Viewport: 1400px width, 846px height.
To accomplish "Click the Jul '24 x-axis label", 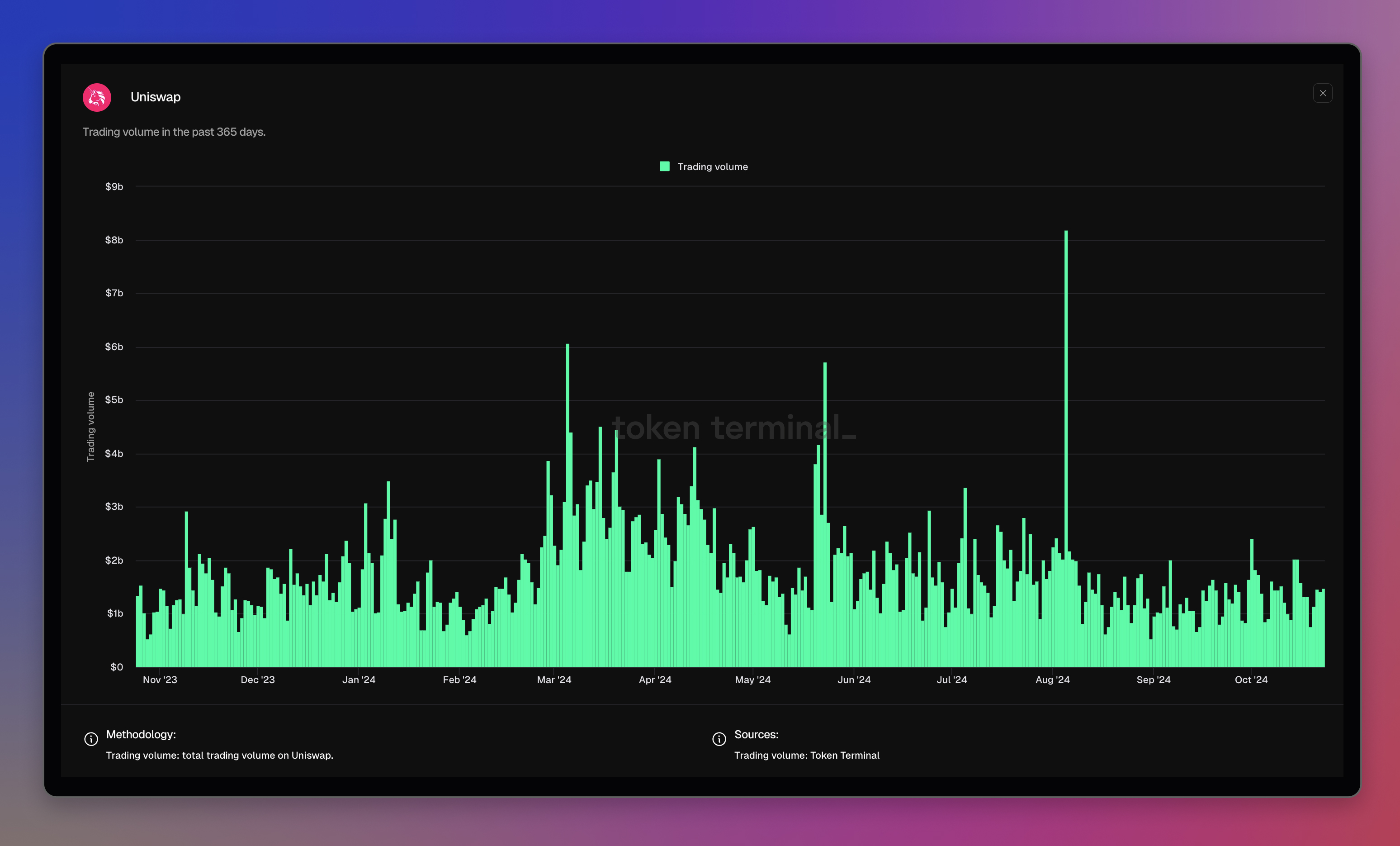I will (x=952, y=680).
